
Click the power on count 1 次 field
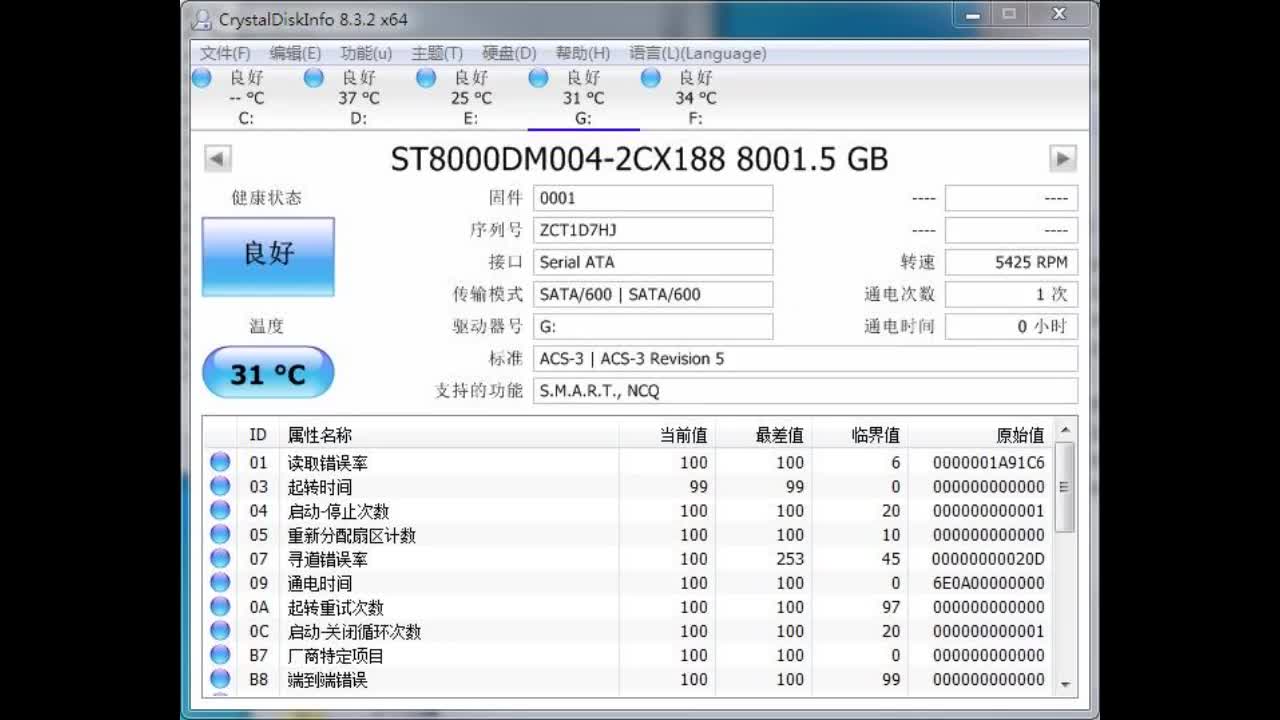(x=1012, y=294)
